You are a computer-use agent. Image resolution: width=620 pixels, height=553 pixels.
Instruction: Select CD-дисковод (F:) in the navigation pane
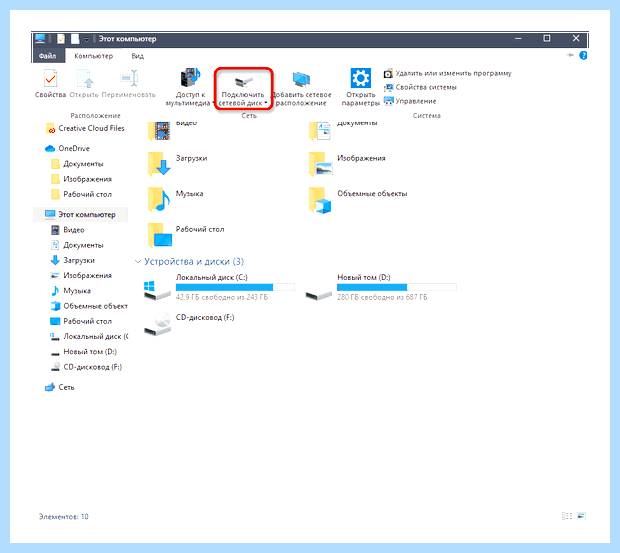click(x=86, y=367)
